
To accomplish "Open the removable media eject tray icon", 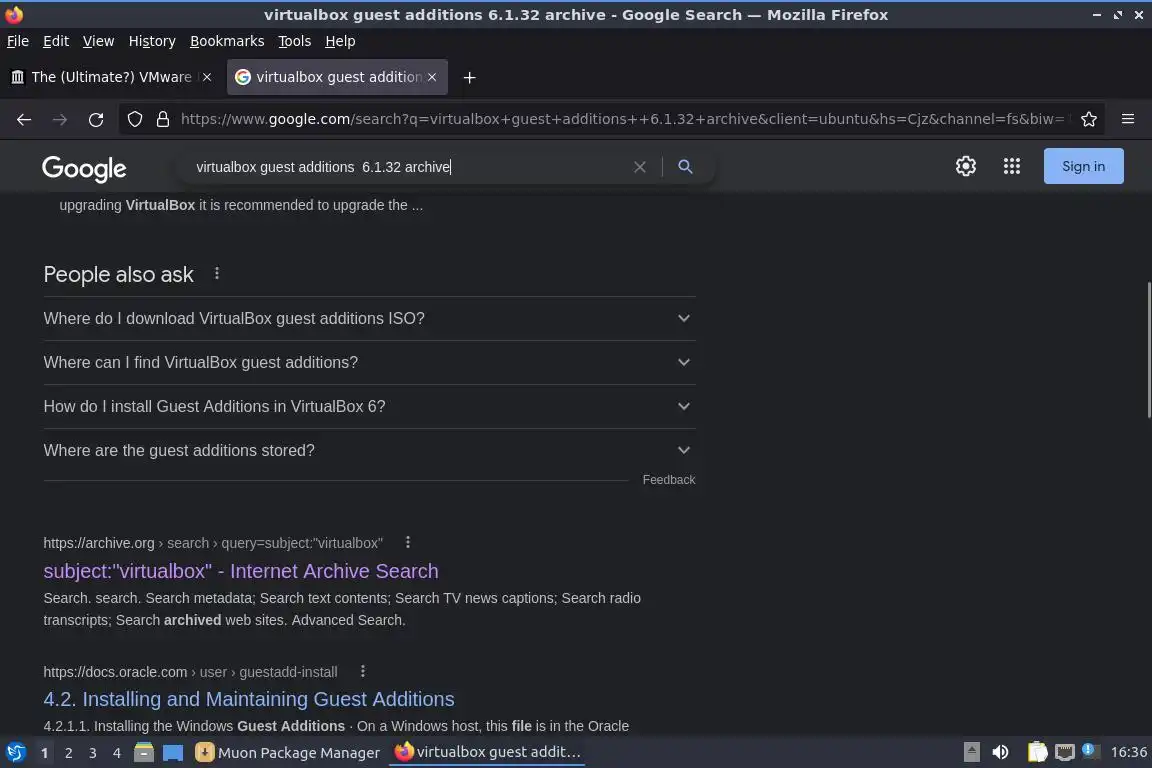I will (x=971, y=752).
